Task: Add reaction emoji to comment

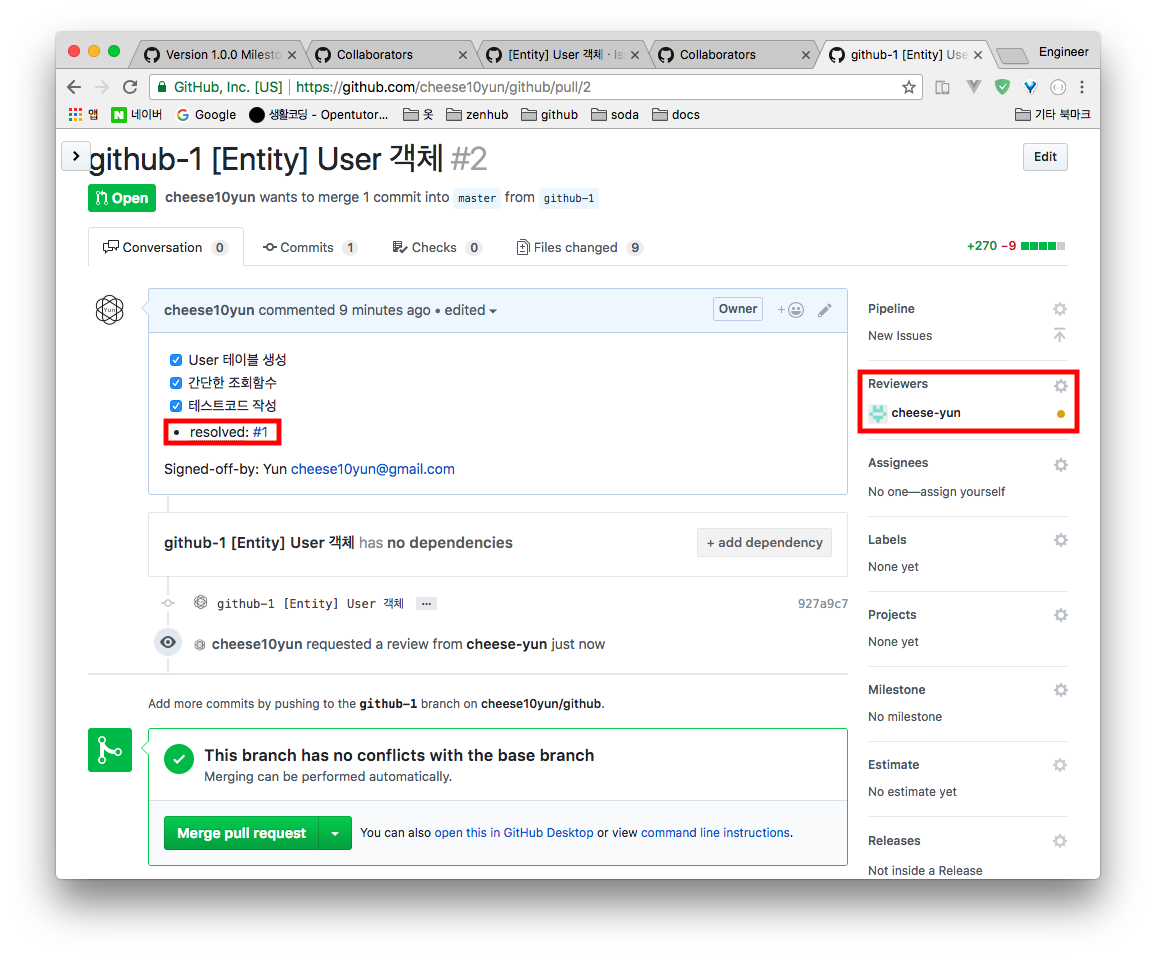Action: [790, 310]
